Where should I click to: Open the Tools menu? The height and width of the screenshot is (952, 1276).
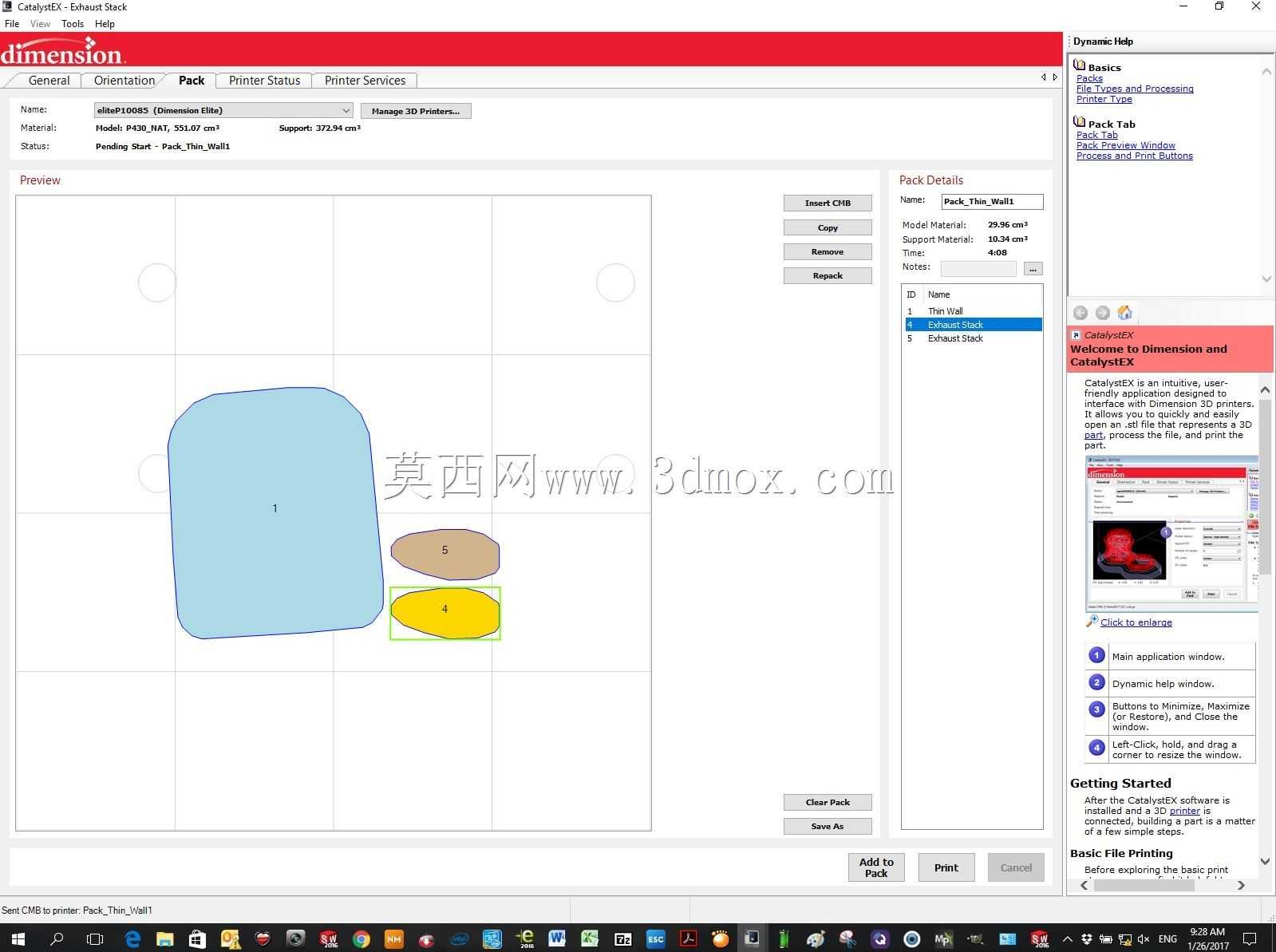[73, 23]
